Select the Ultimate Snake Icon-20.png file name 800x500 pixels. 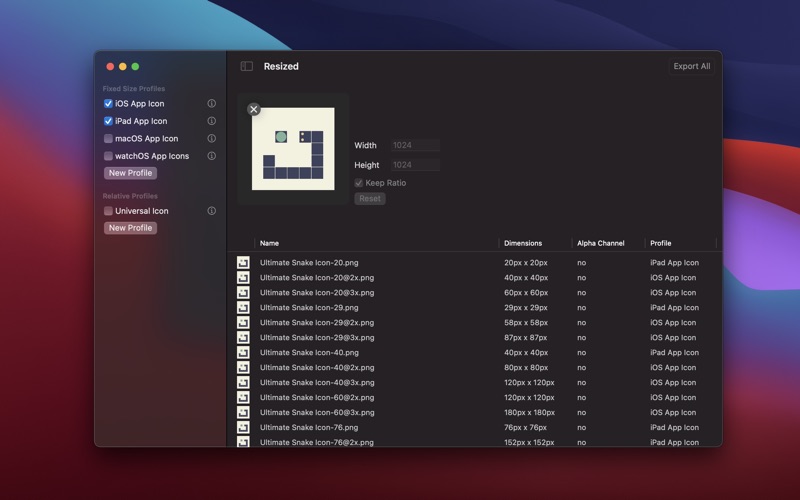[x=309, y=263]
